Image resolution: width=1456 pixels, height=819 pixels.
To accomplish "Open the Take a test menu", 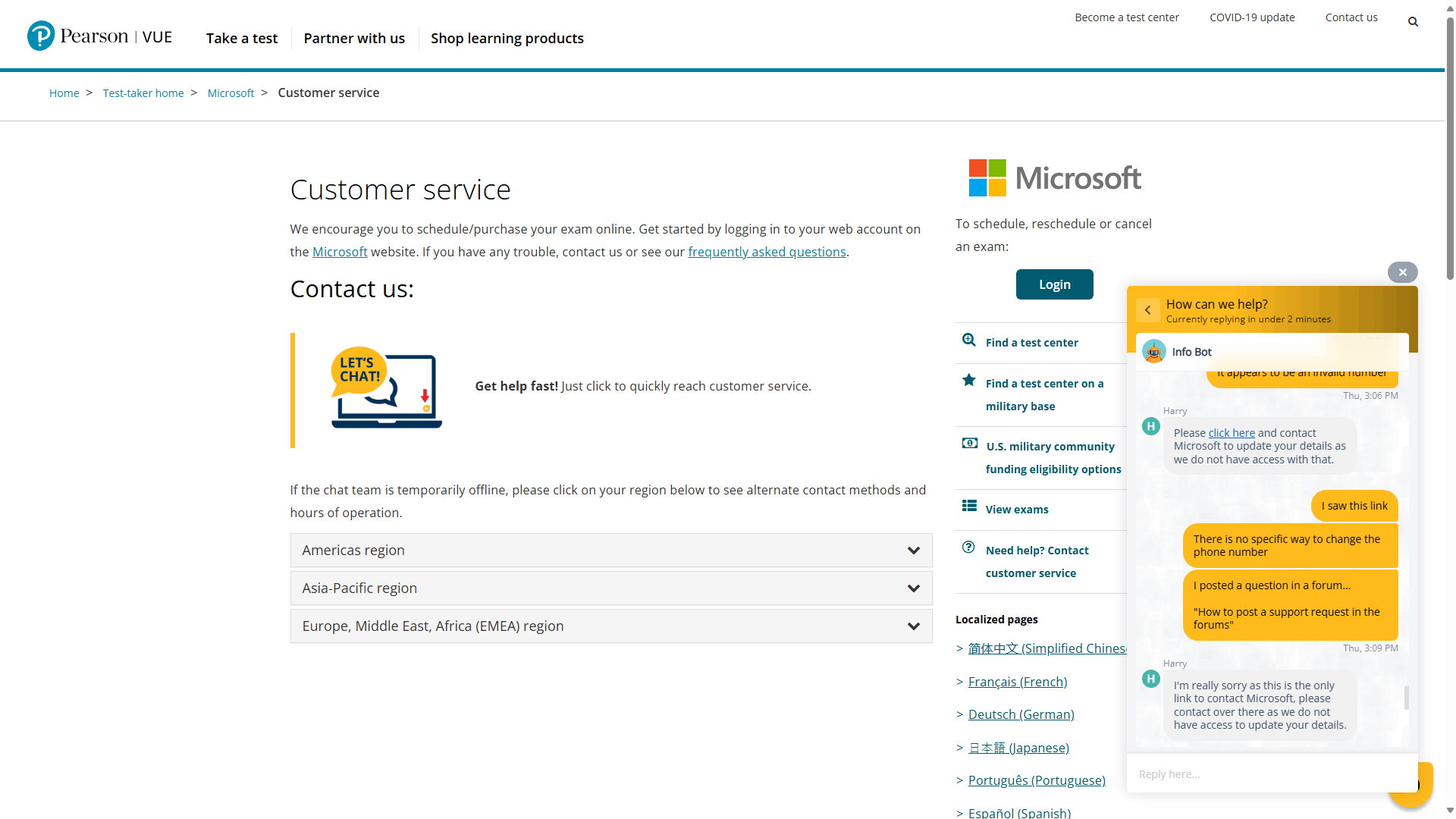I will coord(242,38).
